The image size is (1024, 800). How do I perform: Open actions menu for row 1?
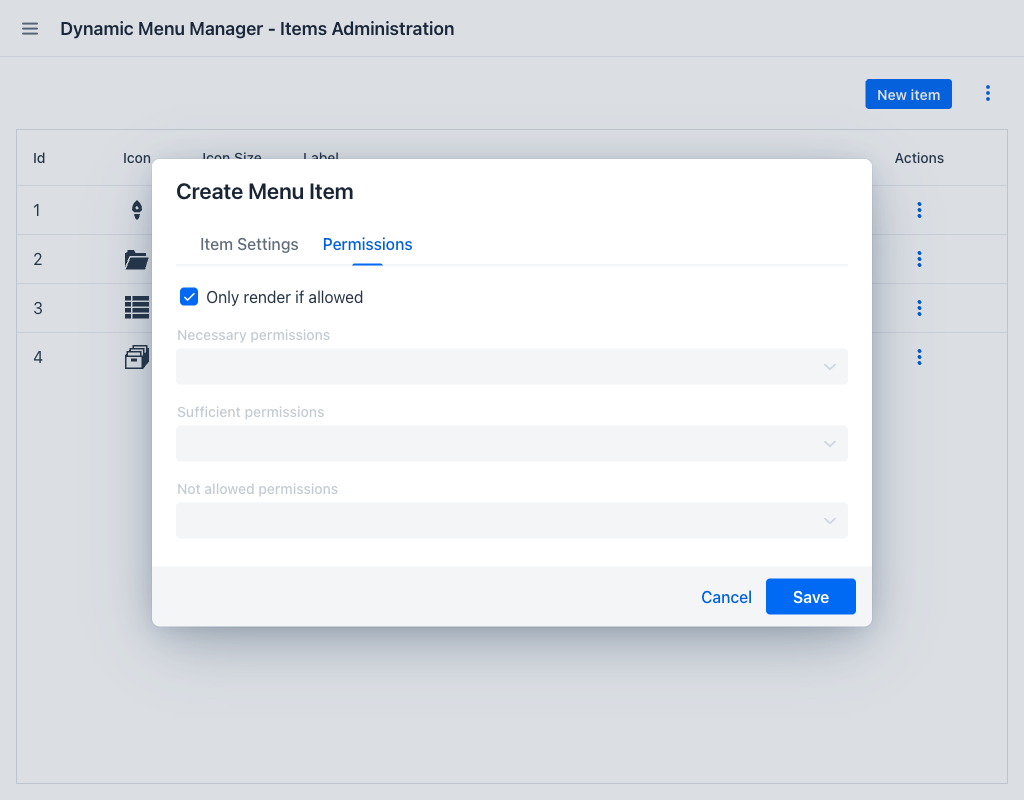919,210
